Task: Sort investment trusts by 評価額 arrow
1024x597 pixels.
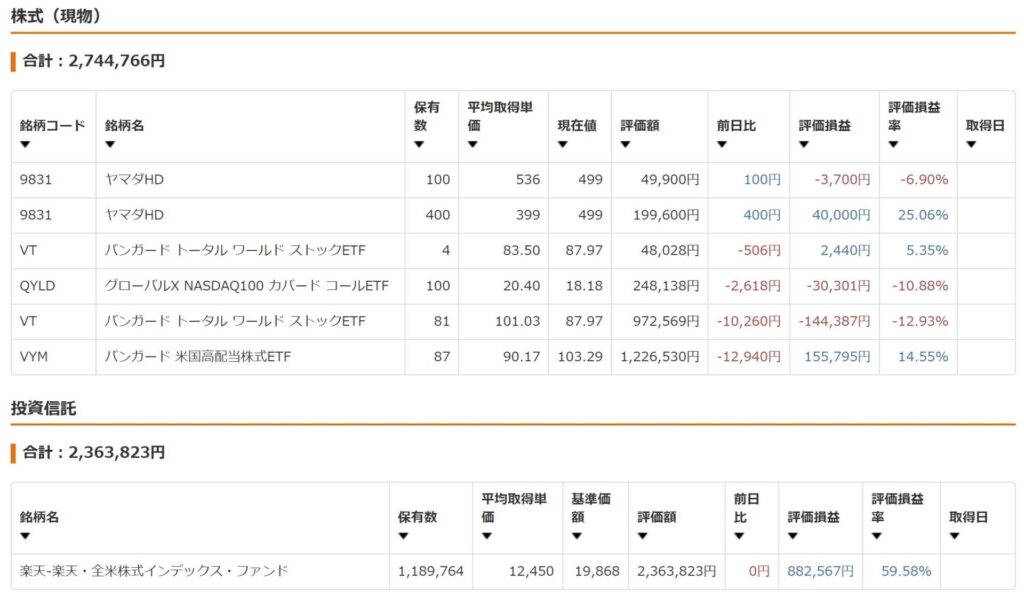Action: click(x=643, y=536)
